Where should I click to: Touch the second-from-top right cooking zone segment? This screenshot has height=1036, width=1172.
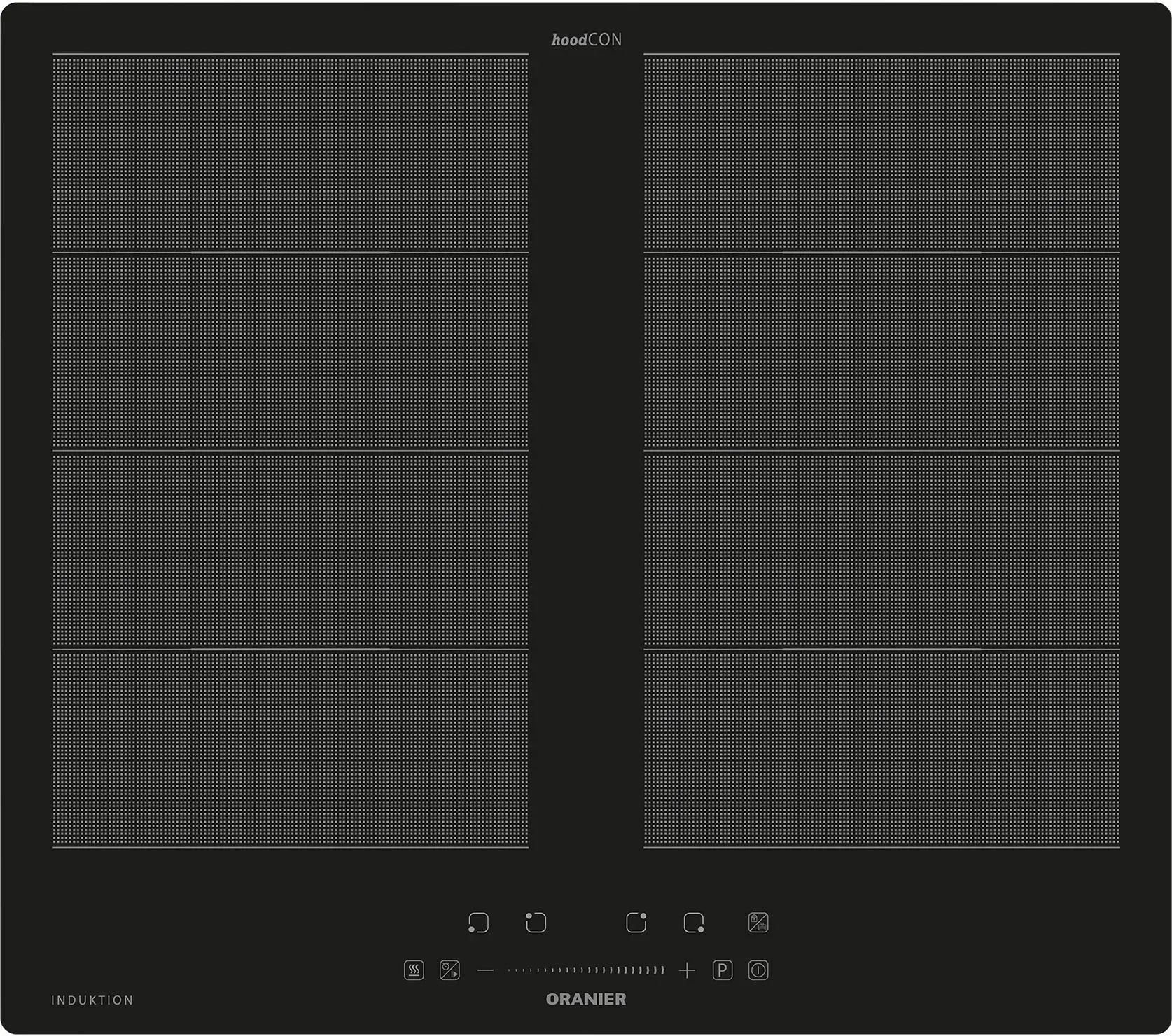(x=881, y=351)
